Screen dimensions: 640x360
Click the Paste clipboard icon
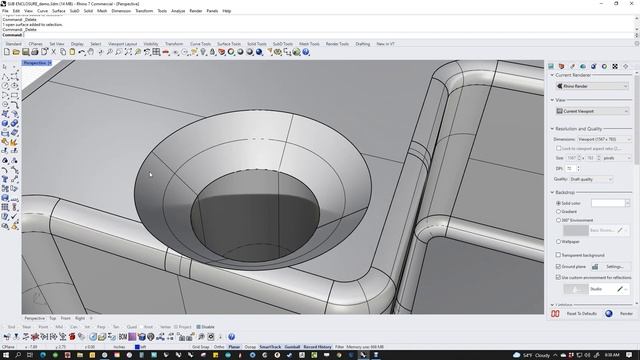click(72, 52)
